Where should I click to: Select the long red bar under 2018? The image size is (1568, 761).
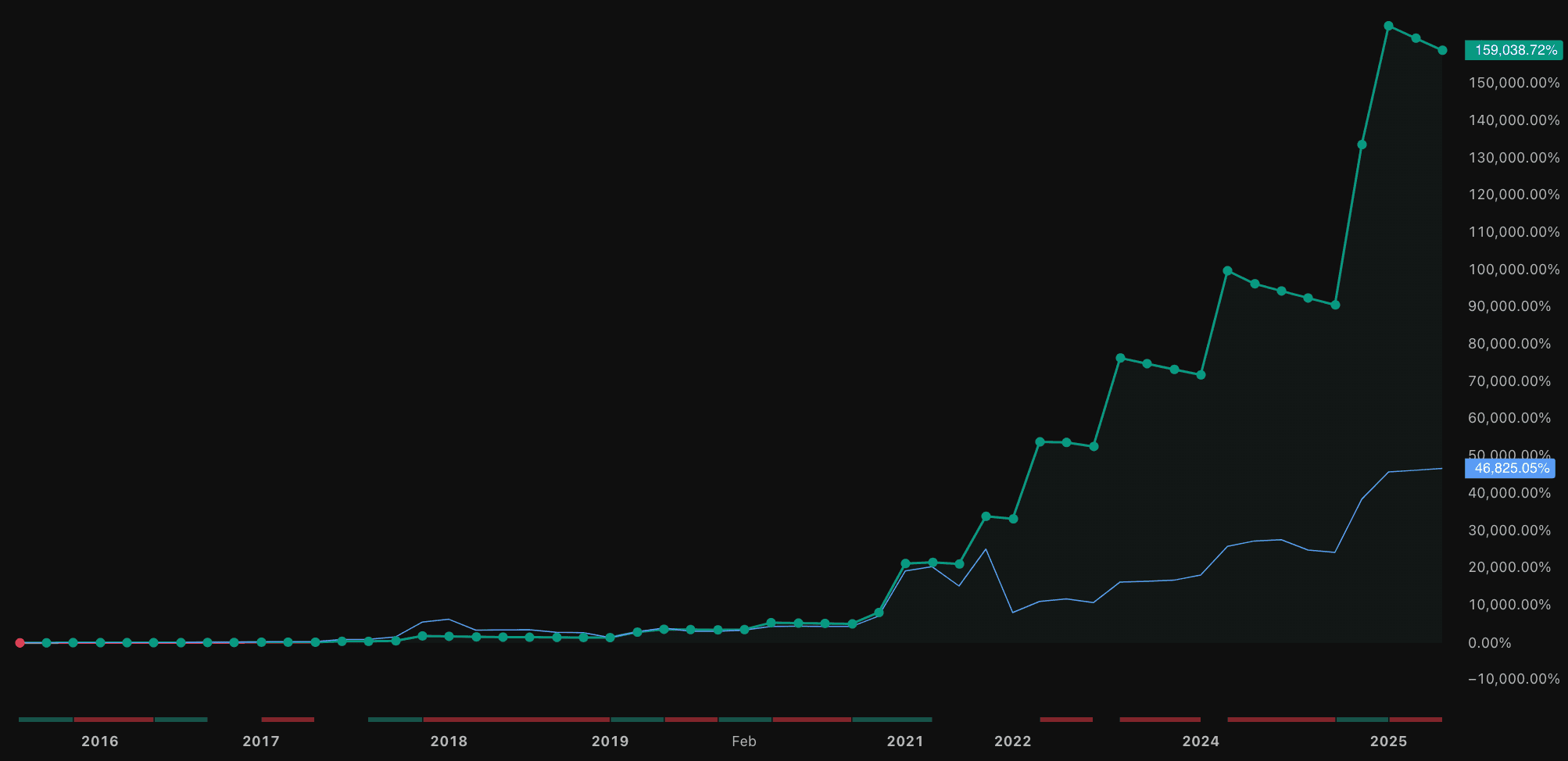pyautogui.click(x=514, y=719)
